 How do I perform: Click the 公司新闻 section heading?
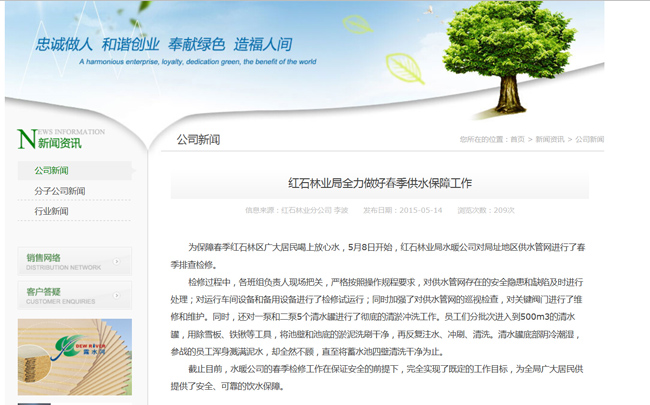pyautogui.click(x=198, y=140)
